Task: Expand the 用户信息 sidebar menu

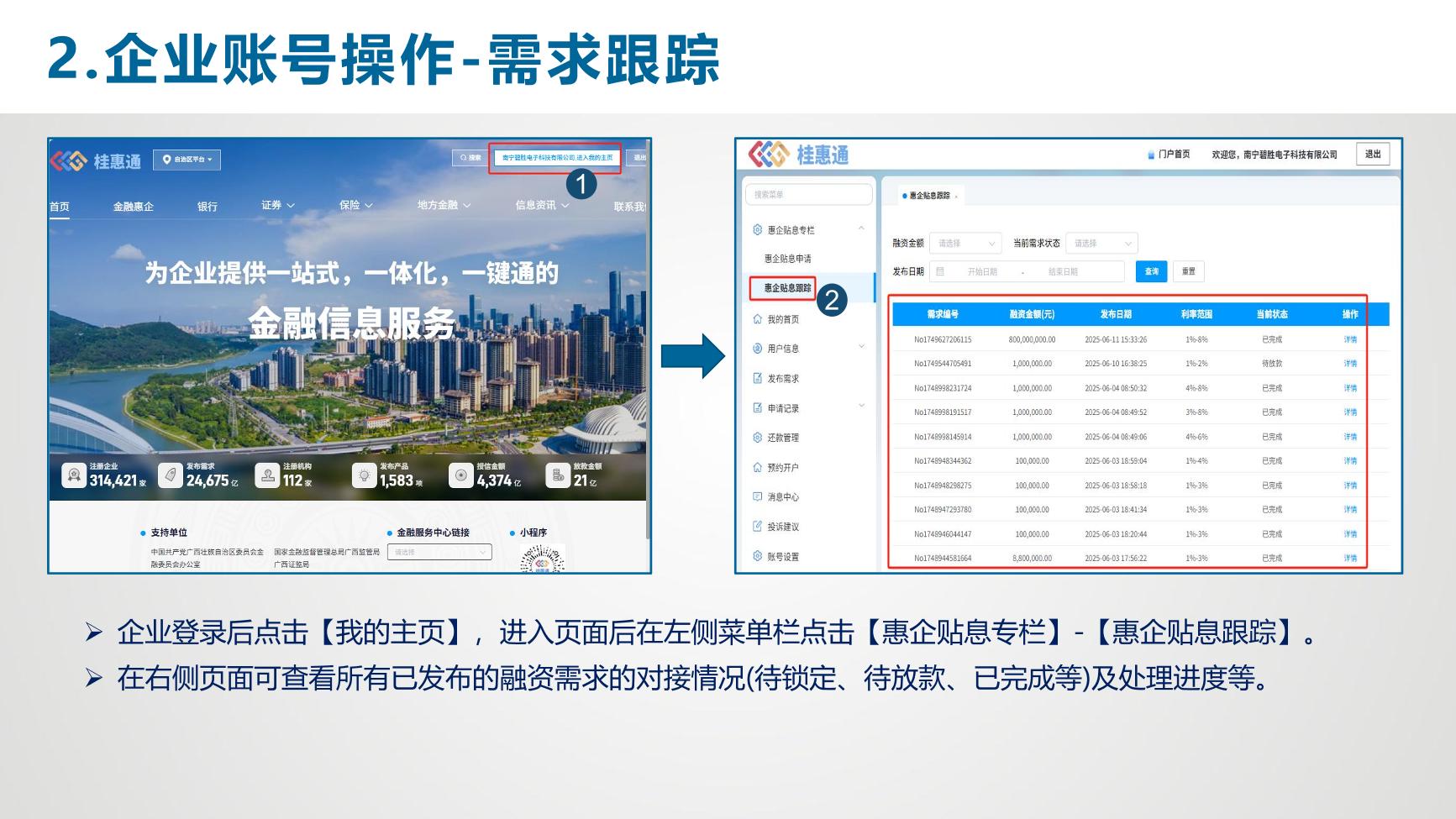Action: [x=861, y=347]
